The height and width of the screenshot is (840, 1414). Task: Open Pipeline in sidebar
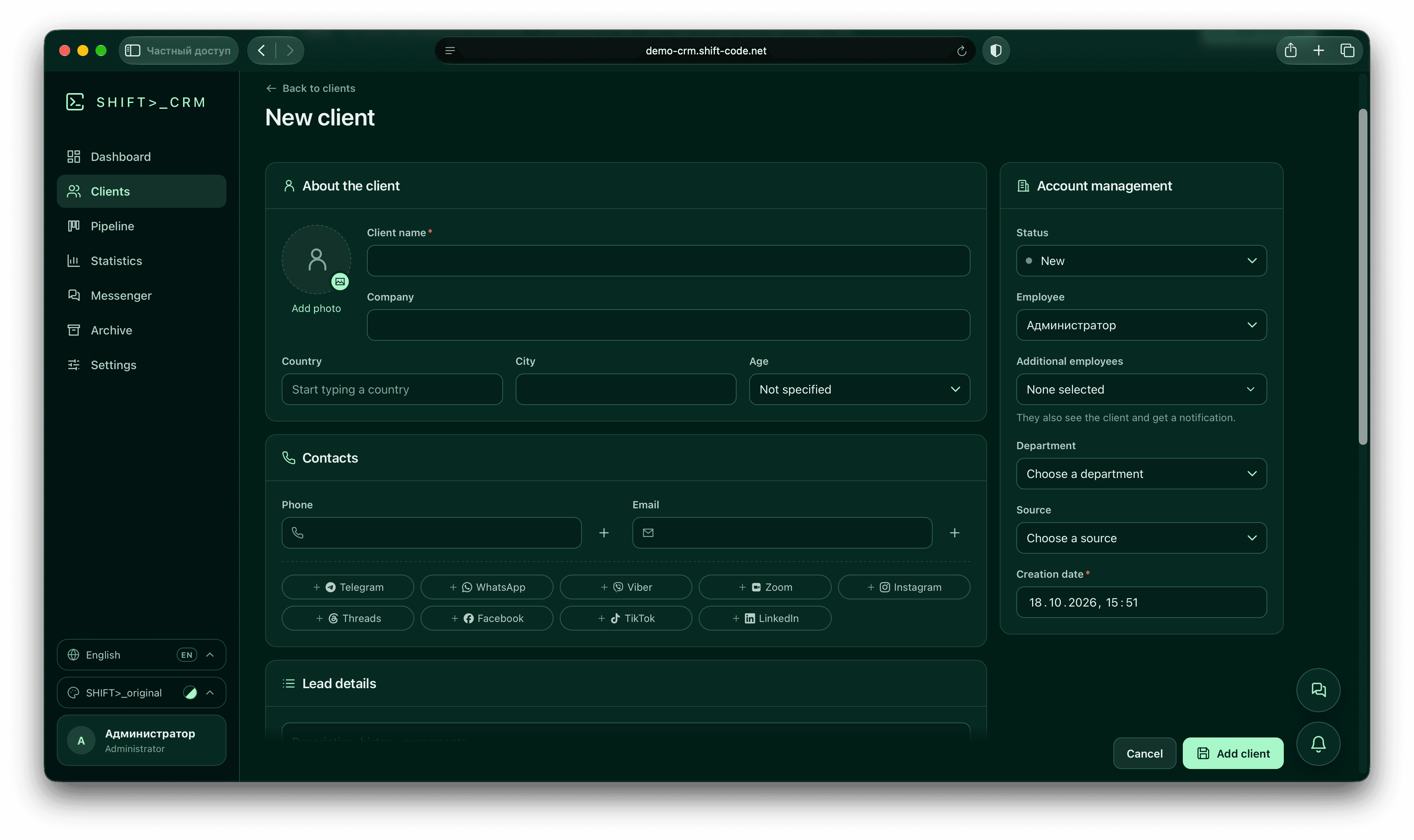[x=141, y=226]
